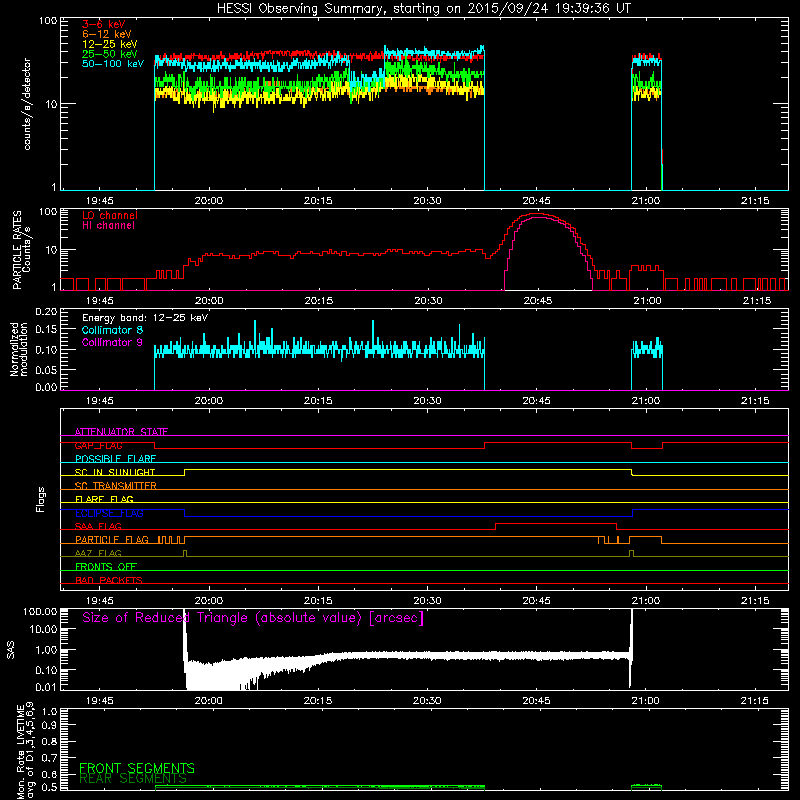The width and height of the screenshot is (800, 800).
Task: Click the FLARE FLAG label
Action: (x=104, y=499)
